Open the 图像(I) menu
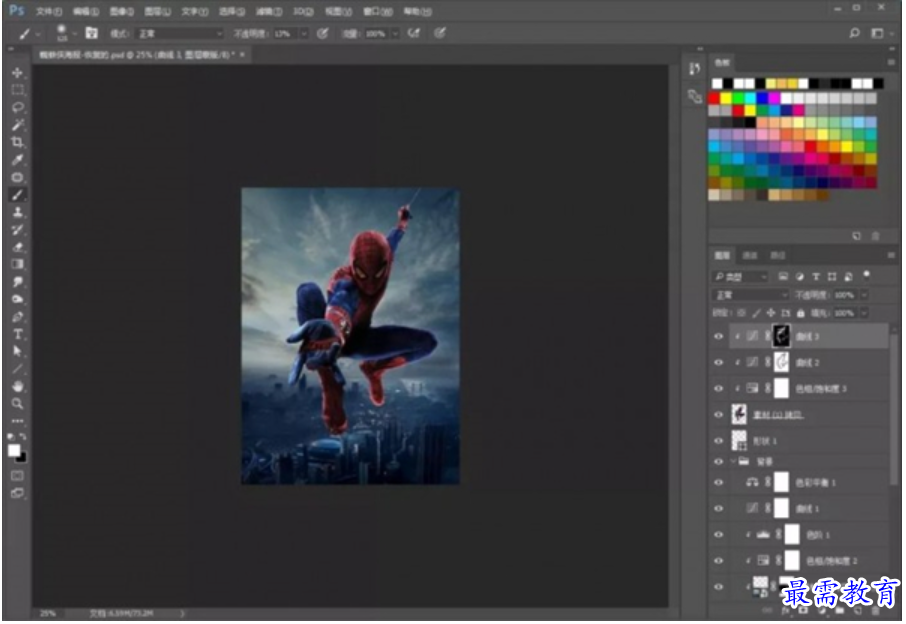Image resolution: width=906 pixels, height=624 pixels. pos(121,11)
